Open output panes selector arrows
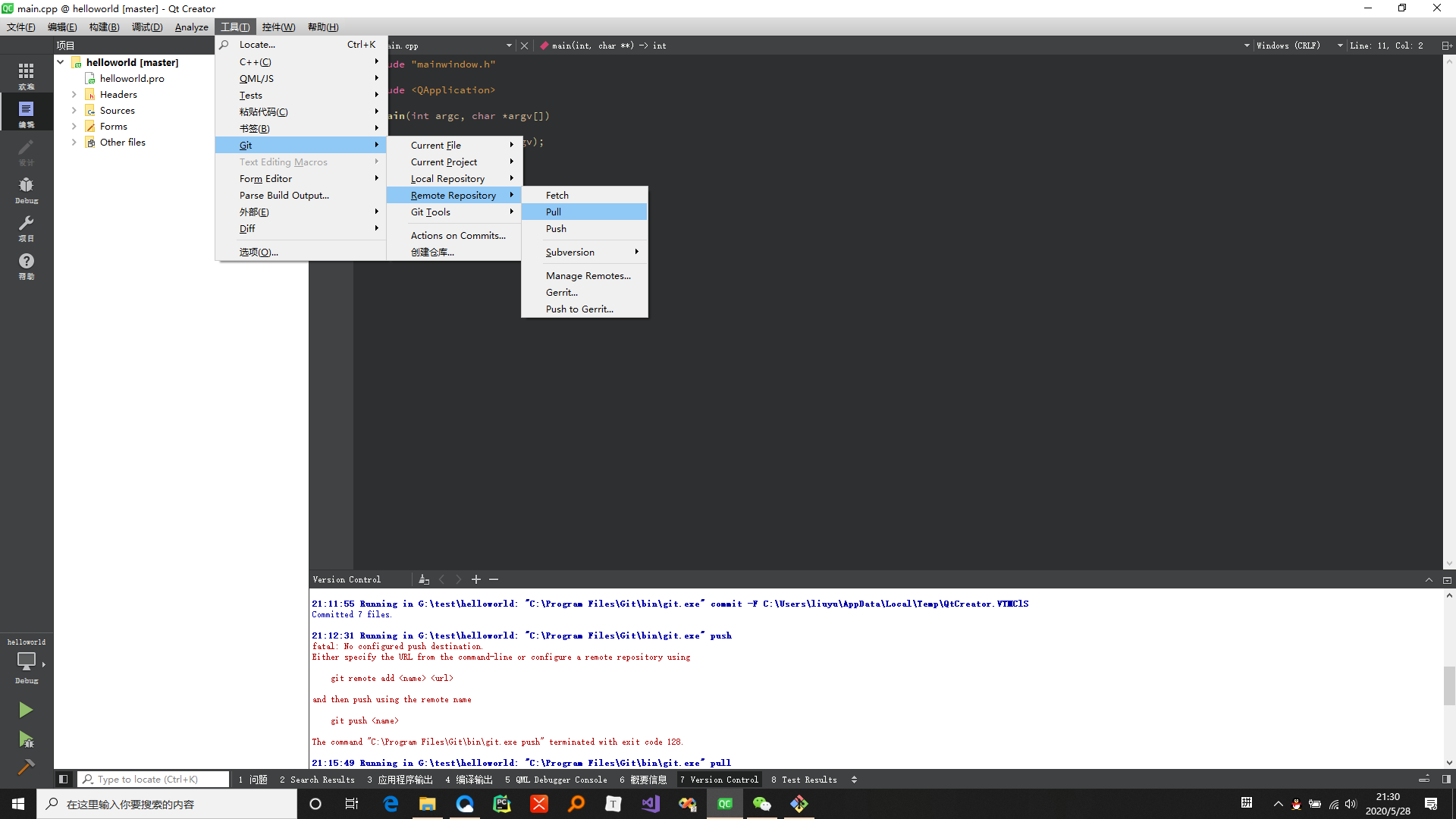The width and height of the screenshot is (1456, 819). [x=854, y=780]
